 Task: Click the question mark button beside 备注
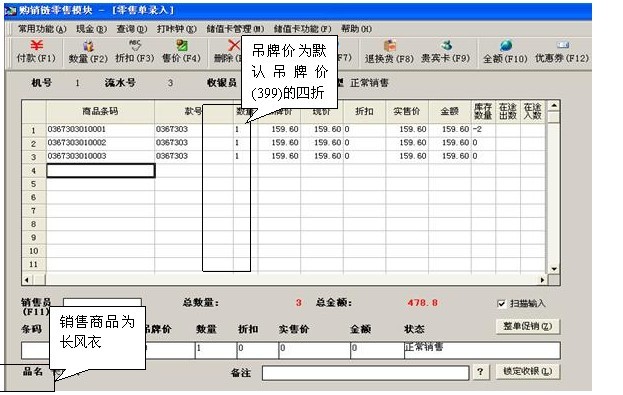480,372
